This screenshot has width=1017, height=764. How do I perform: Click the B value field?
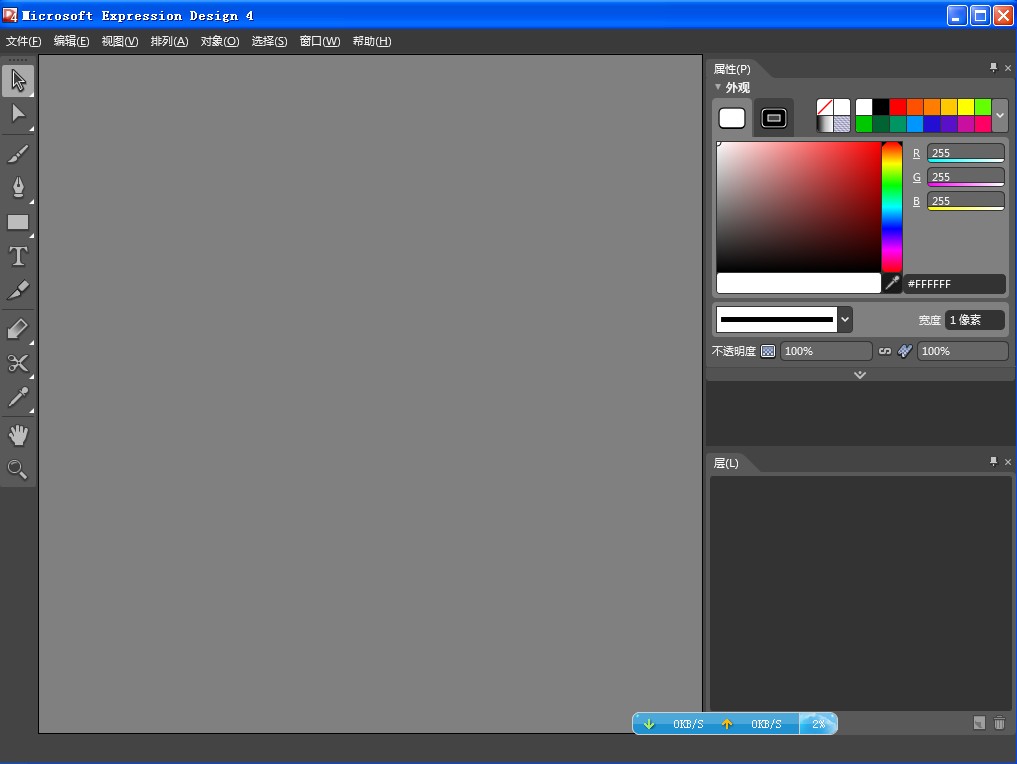(x=966, y=201)
